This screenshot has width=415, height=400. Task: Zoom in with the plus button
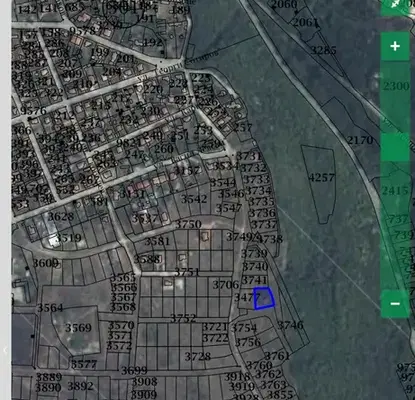tap(395, 46)
